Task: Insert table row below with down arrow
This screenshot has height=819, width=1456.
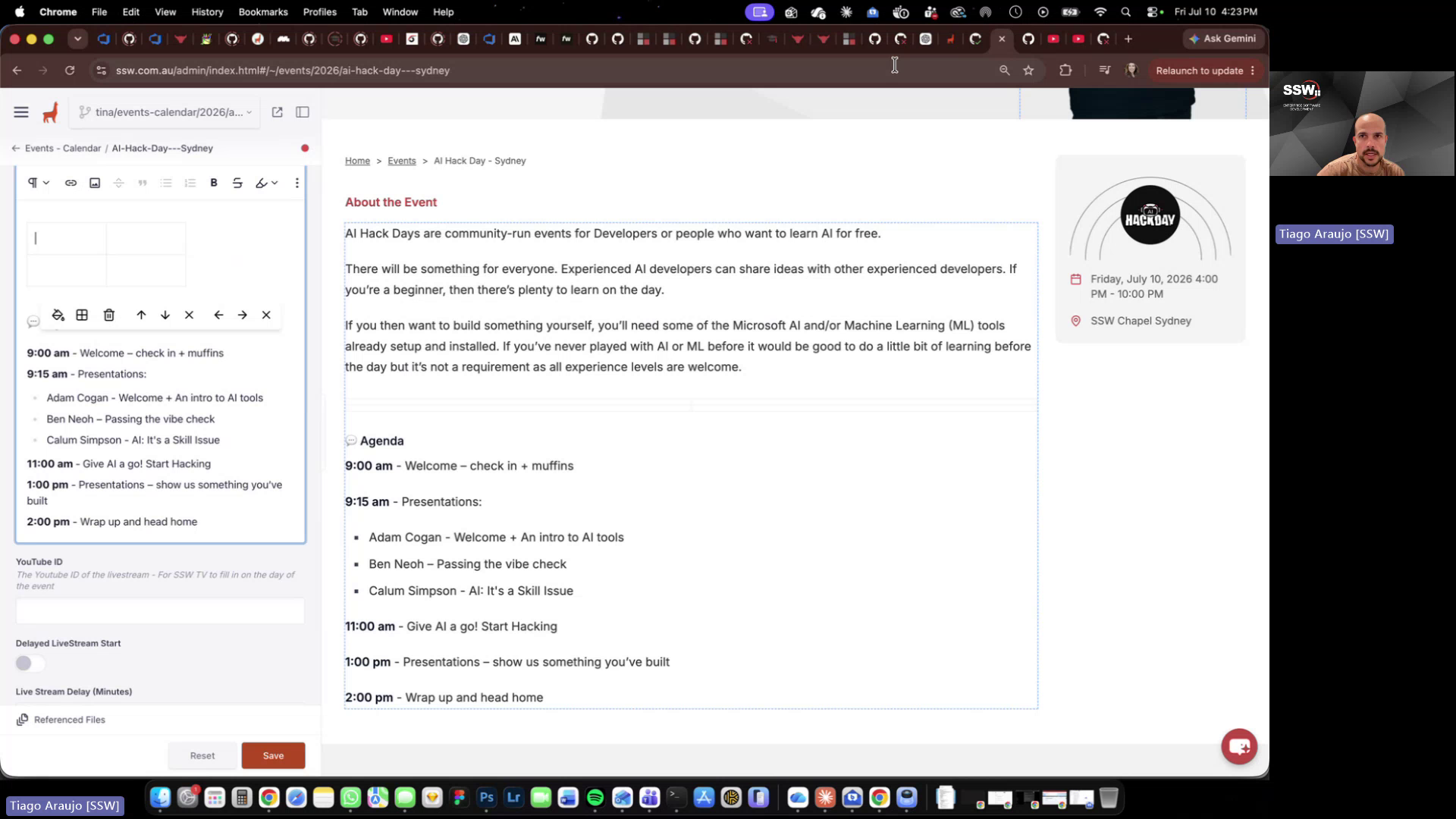Action: [x=165, y=315]
